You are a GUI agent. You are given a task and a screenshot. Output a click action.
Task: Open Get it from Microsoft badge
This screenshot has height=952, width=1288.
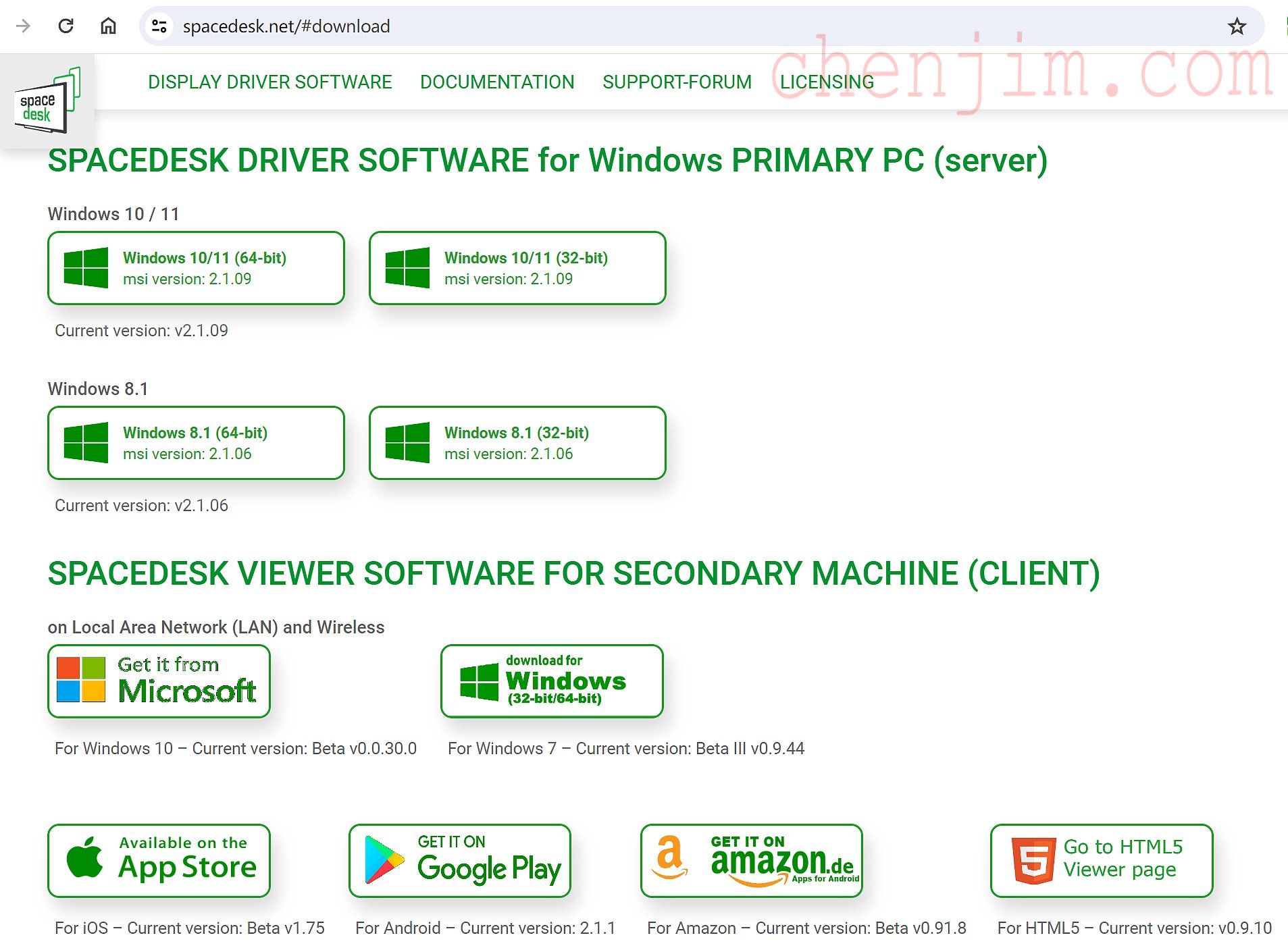159,681
